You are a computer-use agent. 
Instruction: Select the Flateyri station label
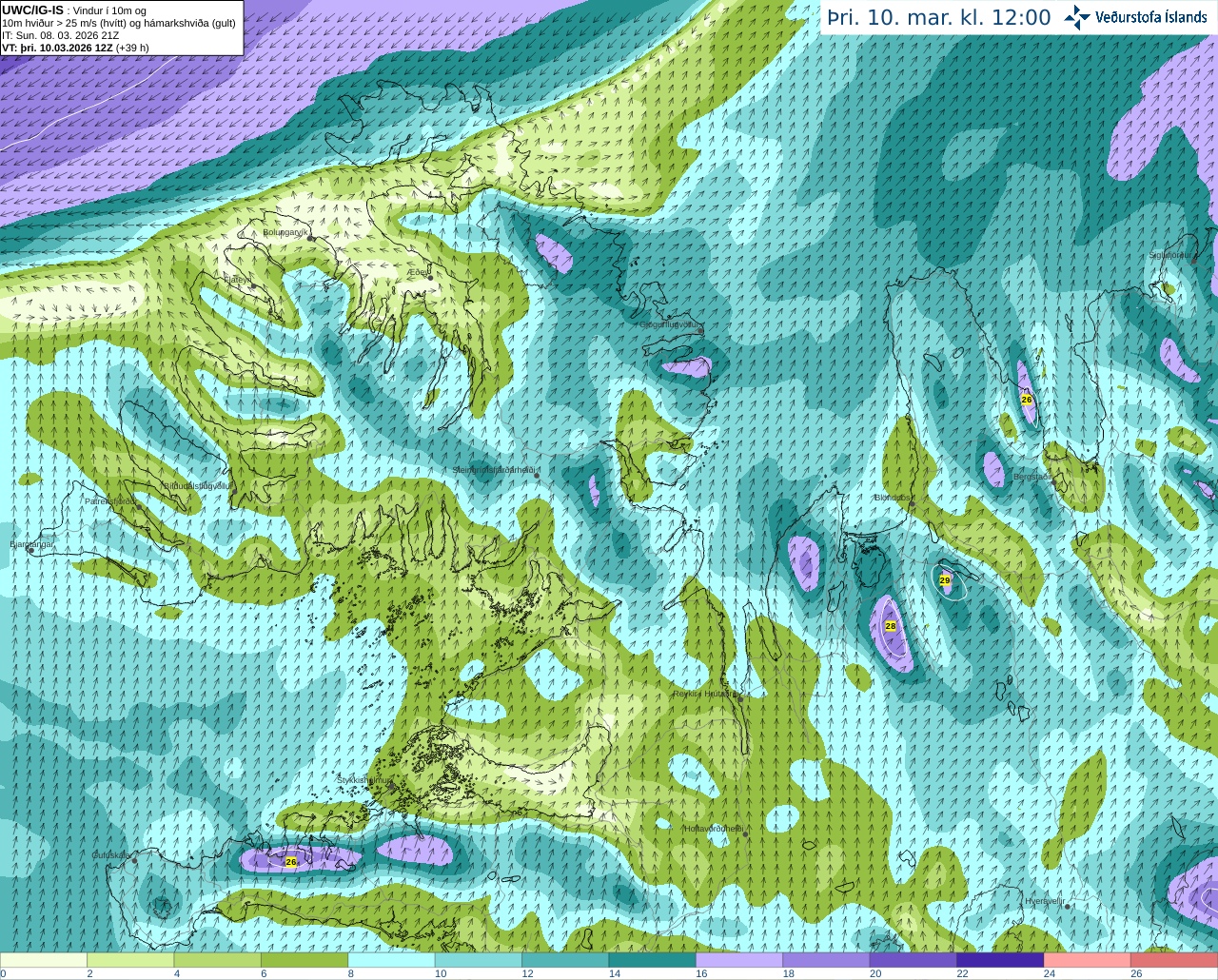click(238, 280)
